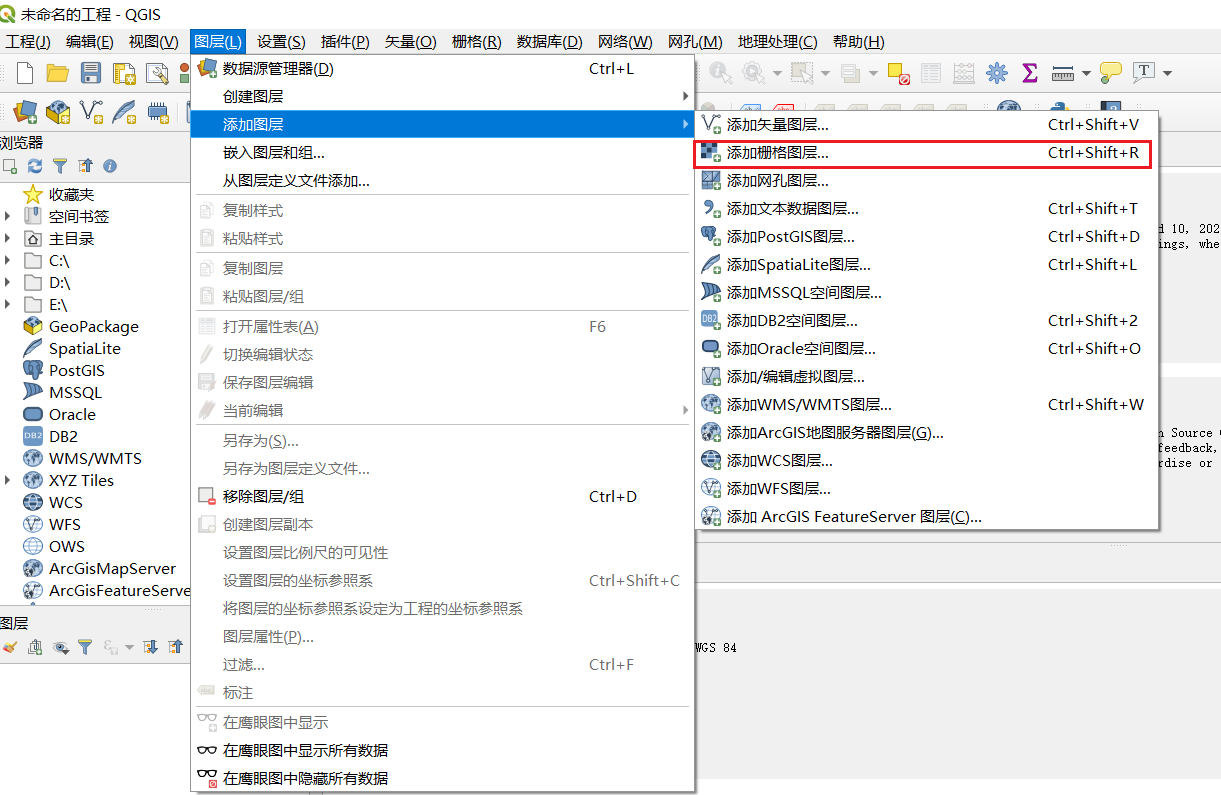The image size is (1221, 795).
Task: Select 添加WFS图层... in the submenu
Action: 926,489
